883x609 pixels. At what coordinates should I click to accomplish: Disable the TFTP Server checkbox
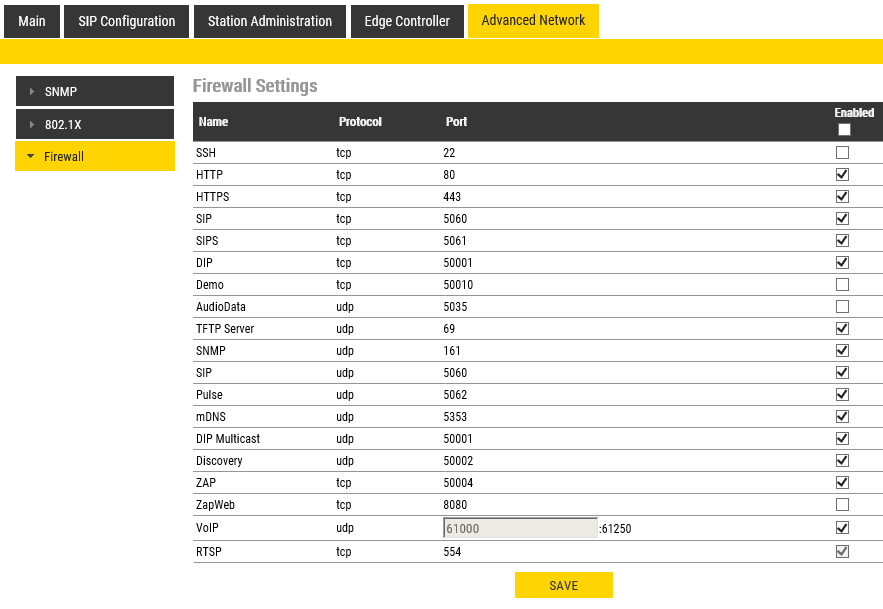[x=842, y=329]
